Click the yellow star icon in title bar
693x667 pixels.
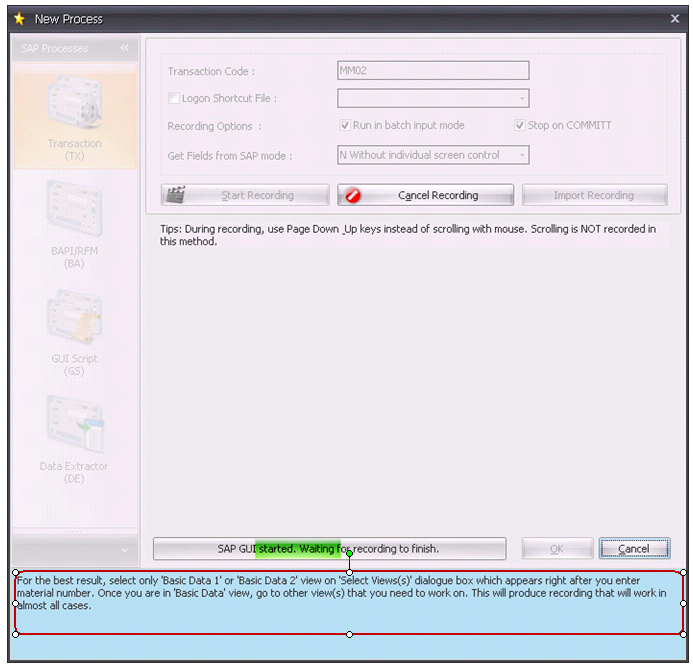(x=18, y=18)
